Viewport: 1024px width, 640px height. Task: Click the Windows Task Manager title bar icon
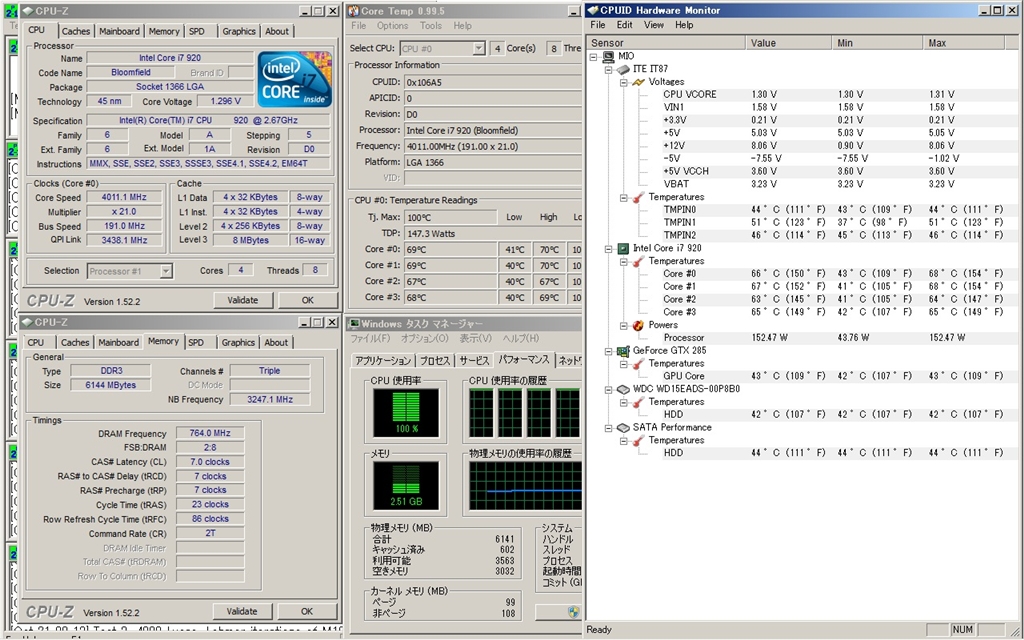(x=354, y=324)
